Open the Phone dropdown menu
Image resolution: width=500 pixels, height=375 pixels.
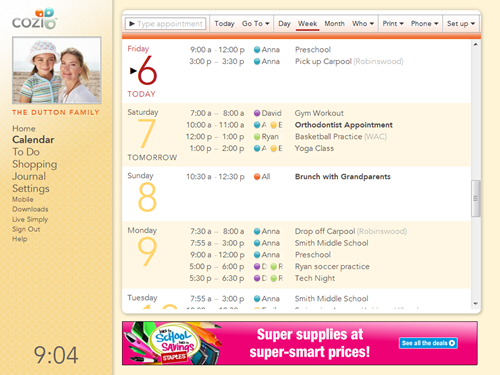pyautogui.click(x=424, y=24)
